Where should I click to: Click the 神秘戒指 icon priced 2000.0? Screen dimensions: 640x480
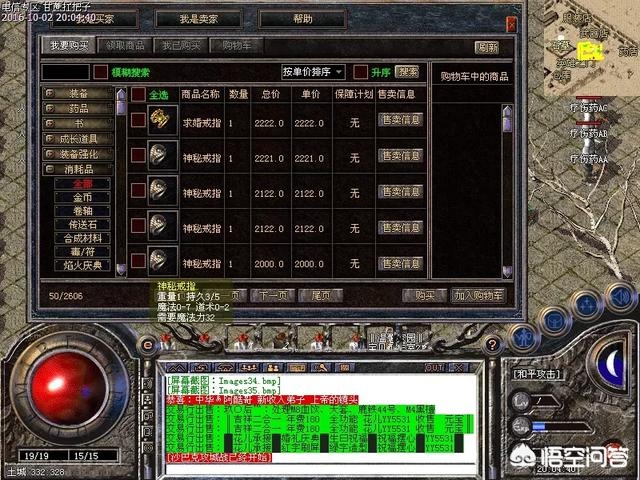(162, 260)
